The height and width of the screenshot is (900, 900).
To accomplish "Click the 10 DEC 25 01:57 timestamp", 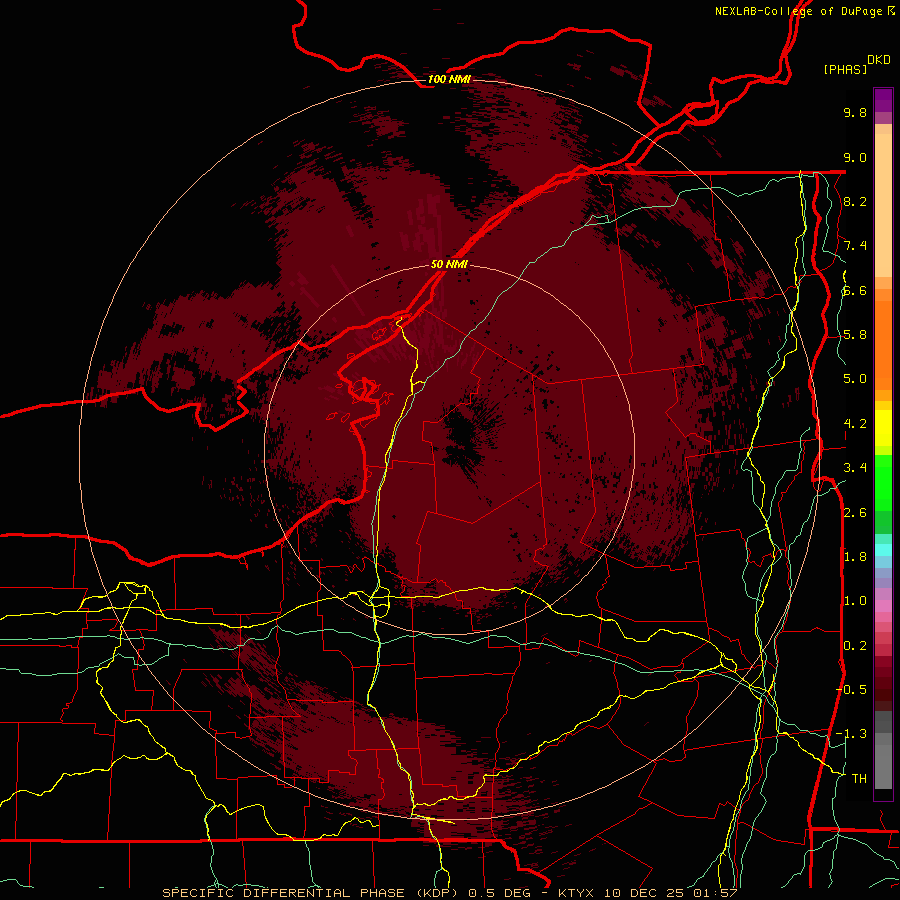I will tap(670, 893).
